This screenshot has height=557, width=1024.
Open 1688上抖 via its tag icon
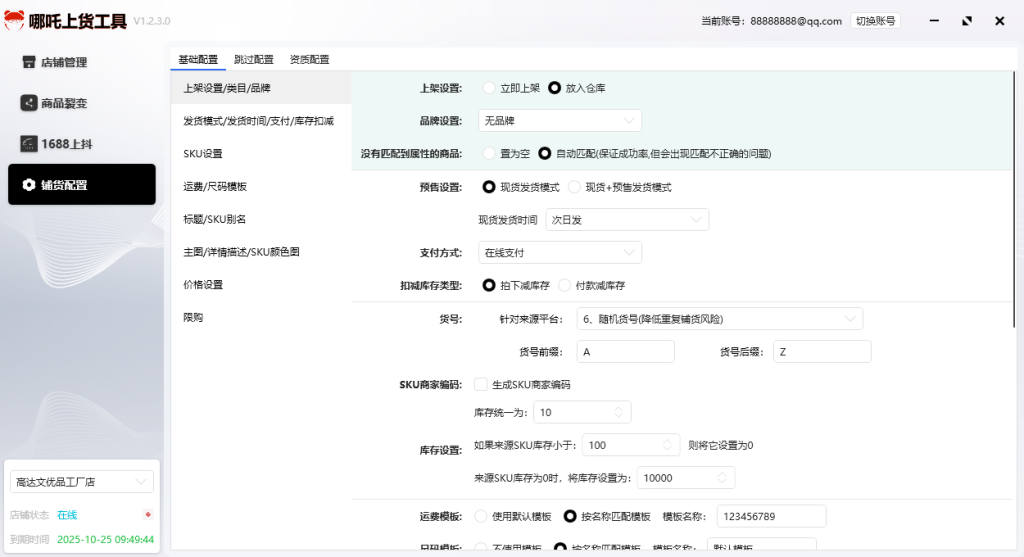(29, 144)
